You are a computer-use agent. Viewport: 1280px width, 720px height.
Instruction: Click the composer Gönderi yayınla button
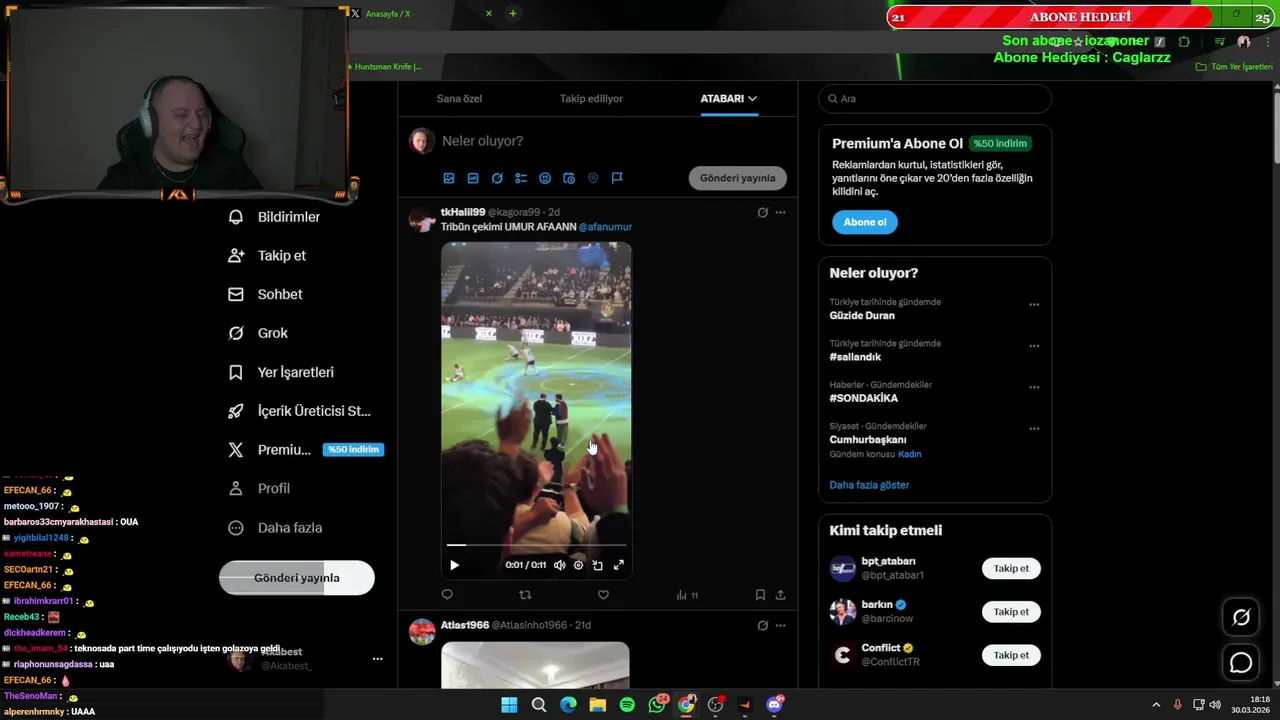737,178
